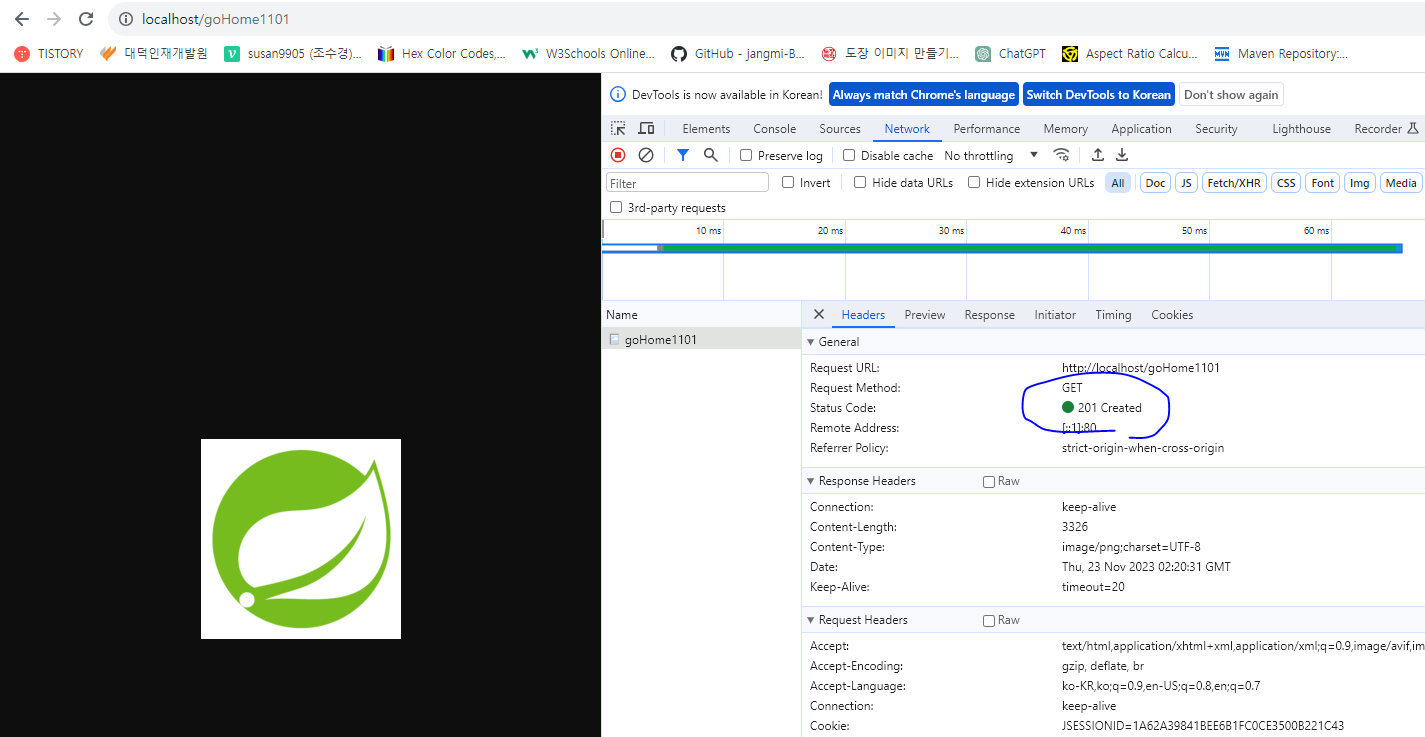The width and height of the screenshot is (1425, 737).
Task: Filter requests by Img type
Action: click(x=1359, y=183)
